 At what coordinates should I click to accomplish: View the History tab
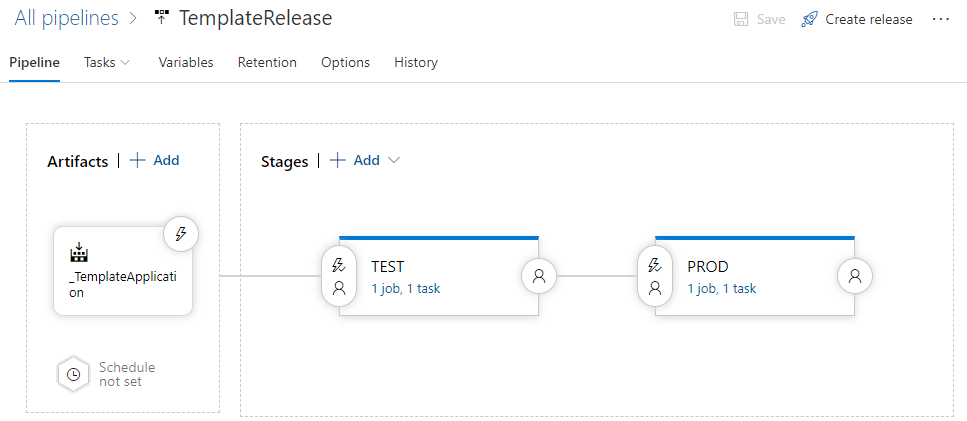(x=416, y=62)
